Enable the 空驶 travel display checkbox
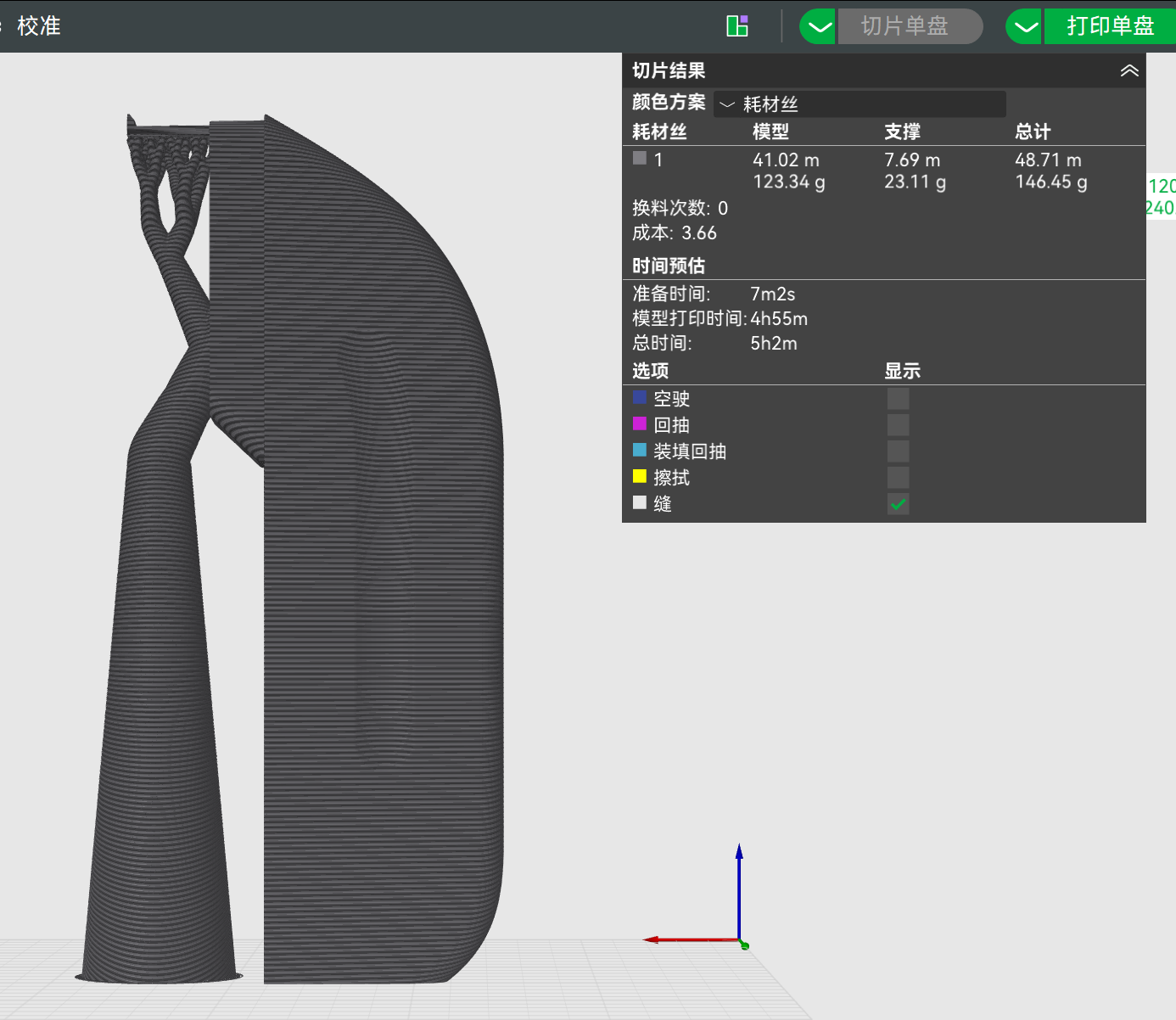The image size is (1176, 1020). point(898,398)
